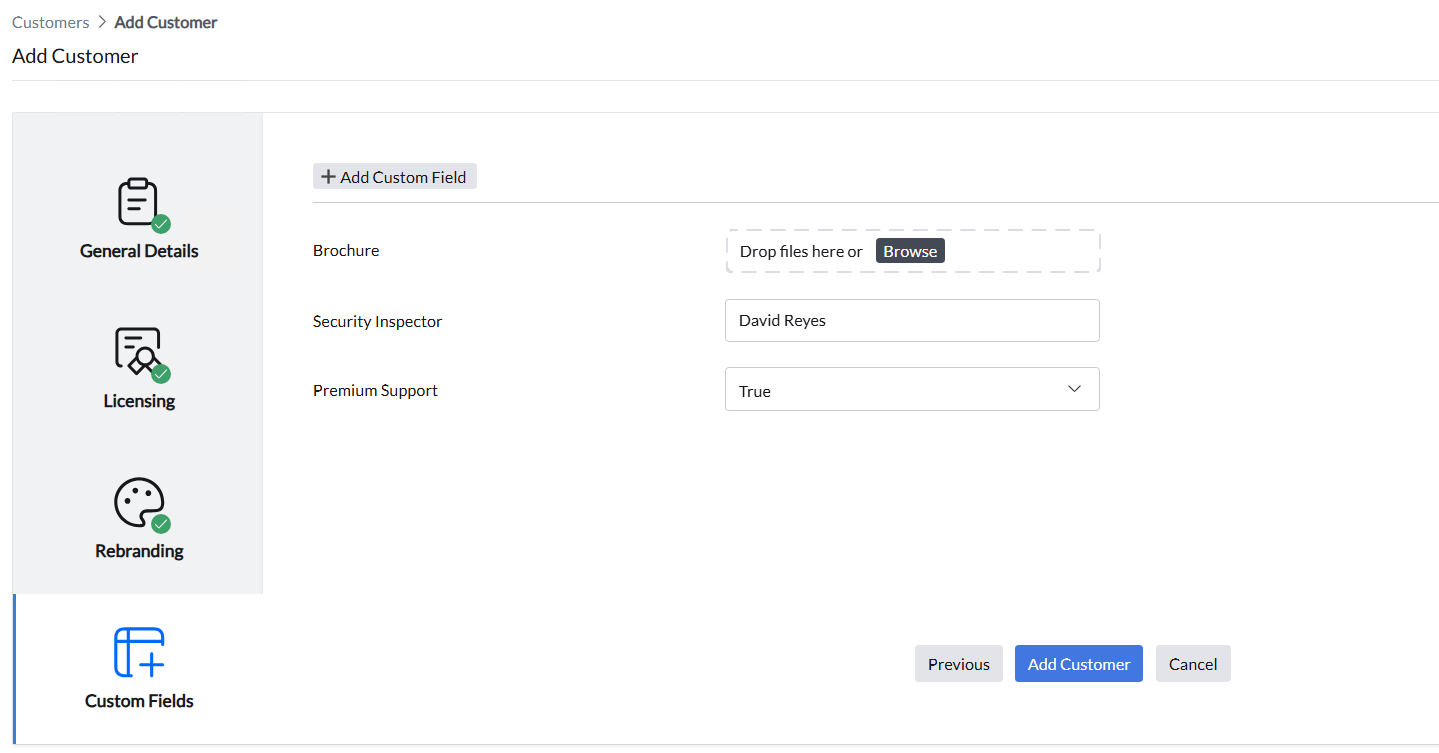Click the Licensing certificate icon
This screenshot has height=753, width=1439.
[x=137, y=350]
